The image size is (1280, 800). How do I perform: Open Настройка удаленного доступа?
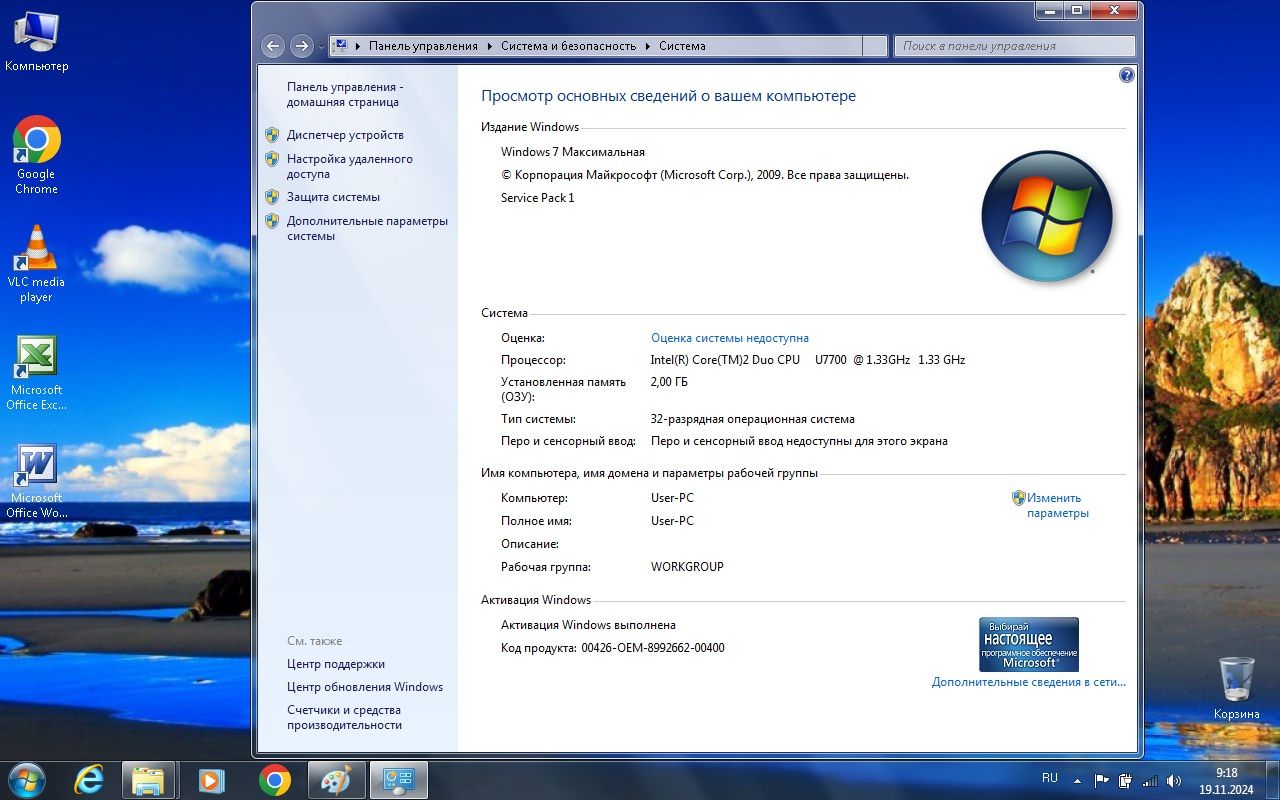(349, 166)
